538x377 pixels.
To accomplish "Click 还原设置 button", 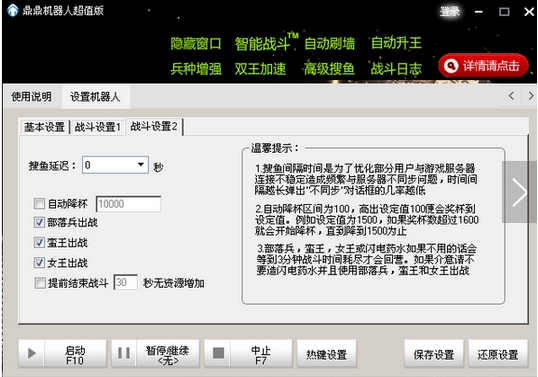I will [x=498, y=354].
